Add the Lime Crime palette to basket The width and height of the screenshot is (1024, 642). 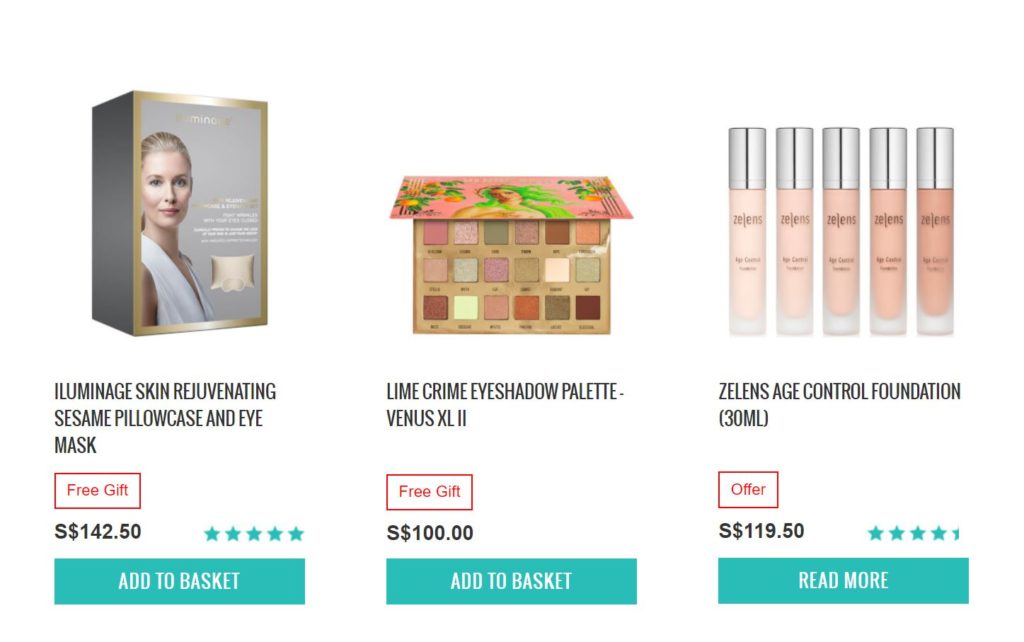[x=511, y=581]
